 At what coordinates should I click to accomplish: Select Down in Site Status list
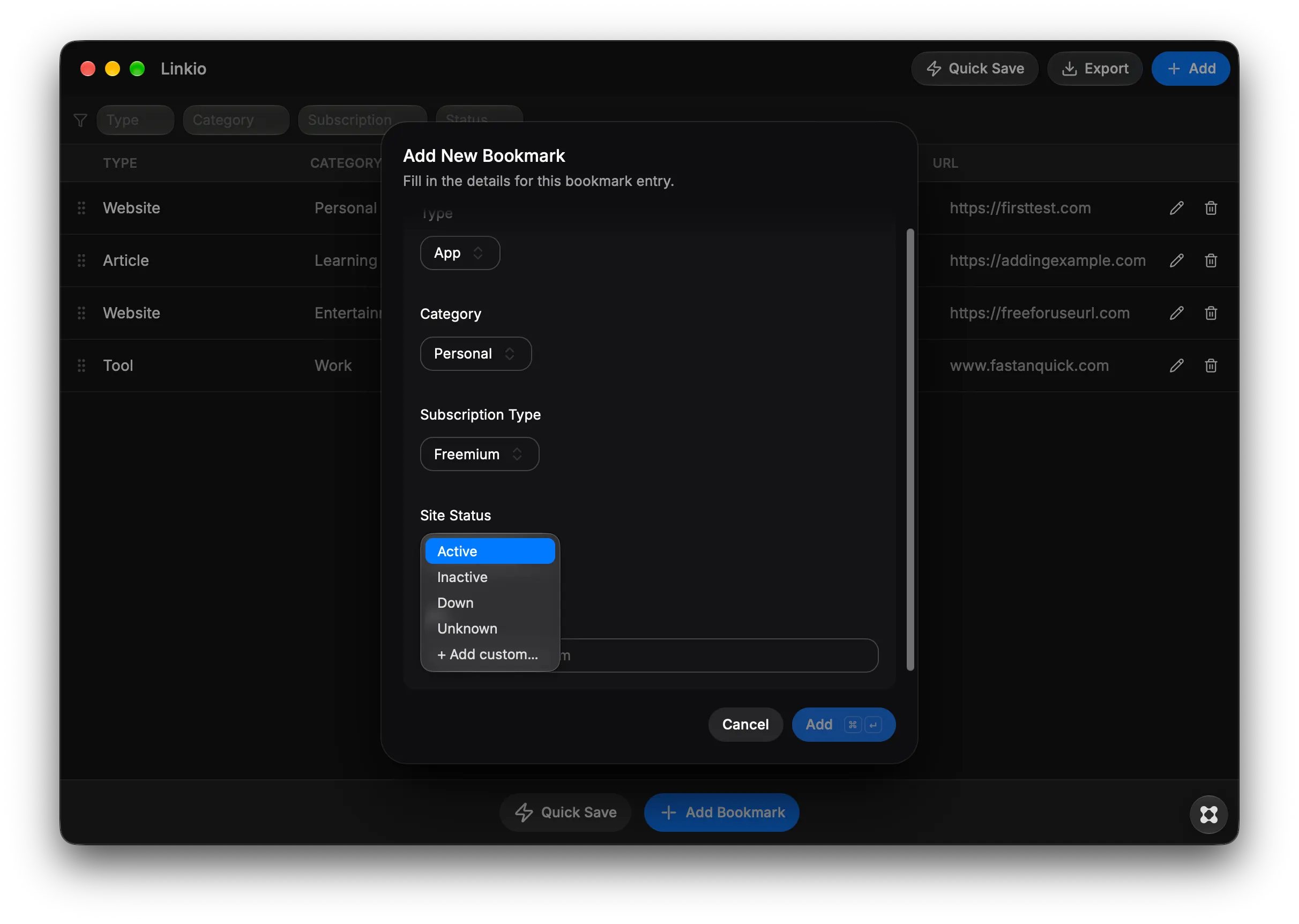[x=490, y=602]
